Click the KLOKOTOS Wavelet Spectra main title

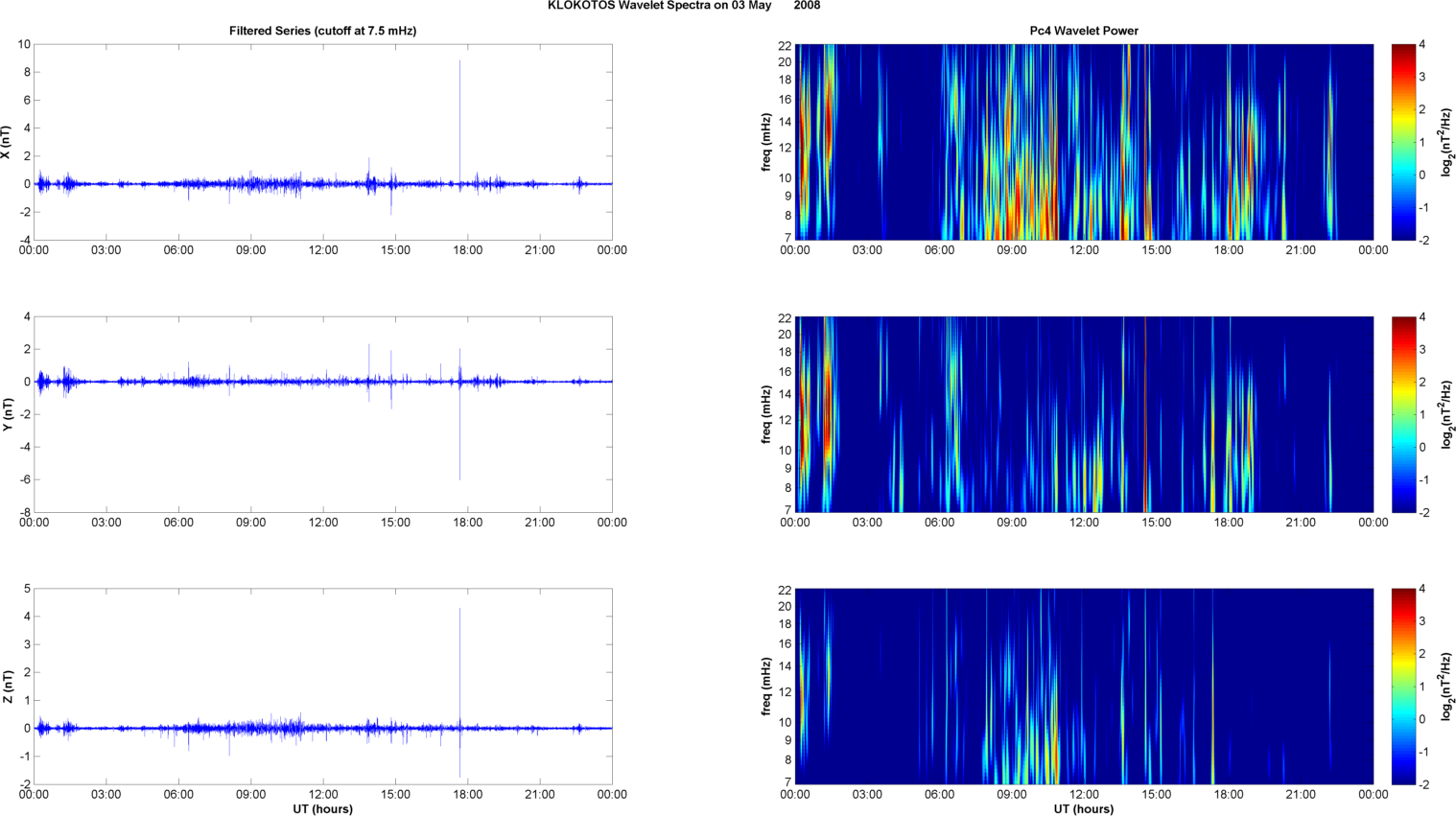click(683, 6)
